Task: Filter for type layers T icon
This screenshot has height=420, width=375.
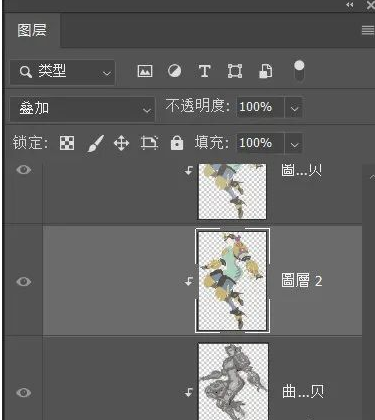Action: tap(204, 71)
